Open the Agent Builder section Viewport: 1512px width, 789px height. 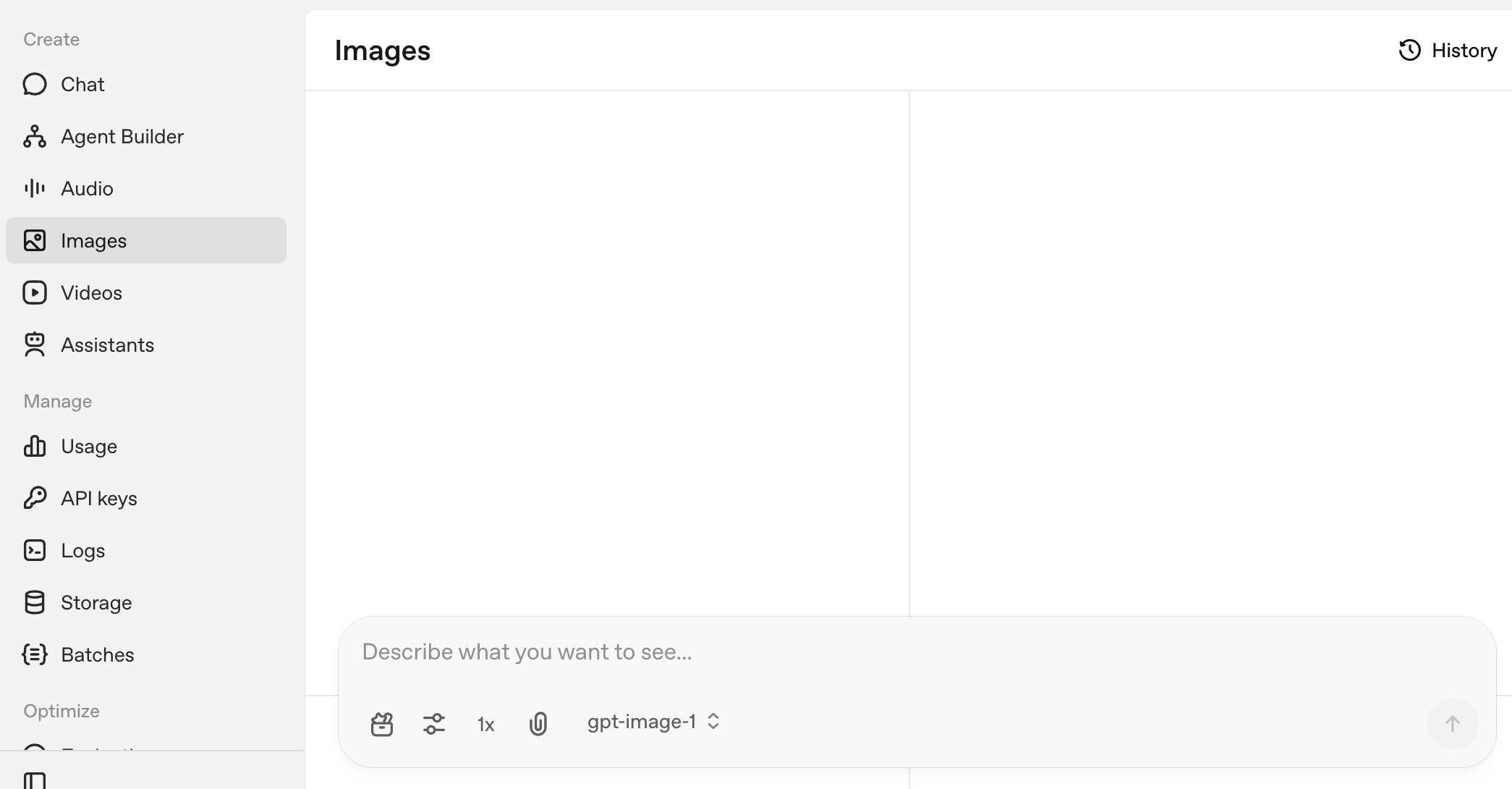[122, 136]
